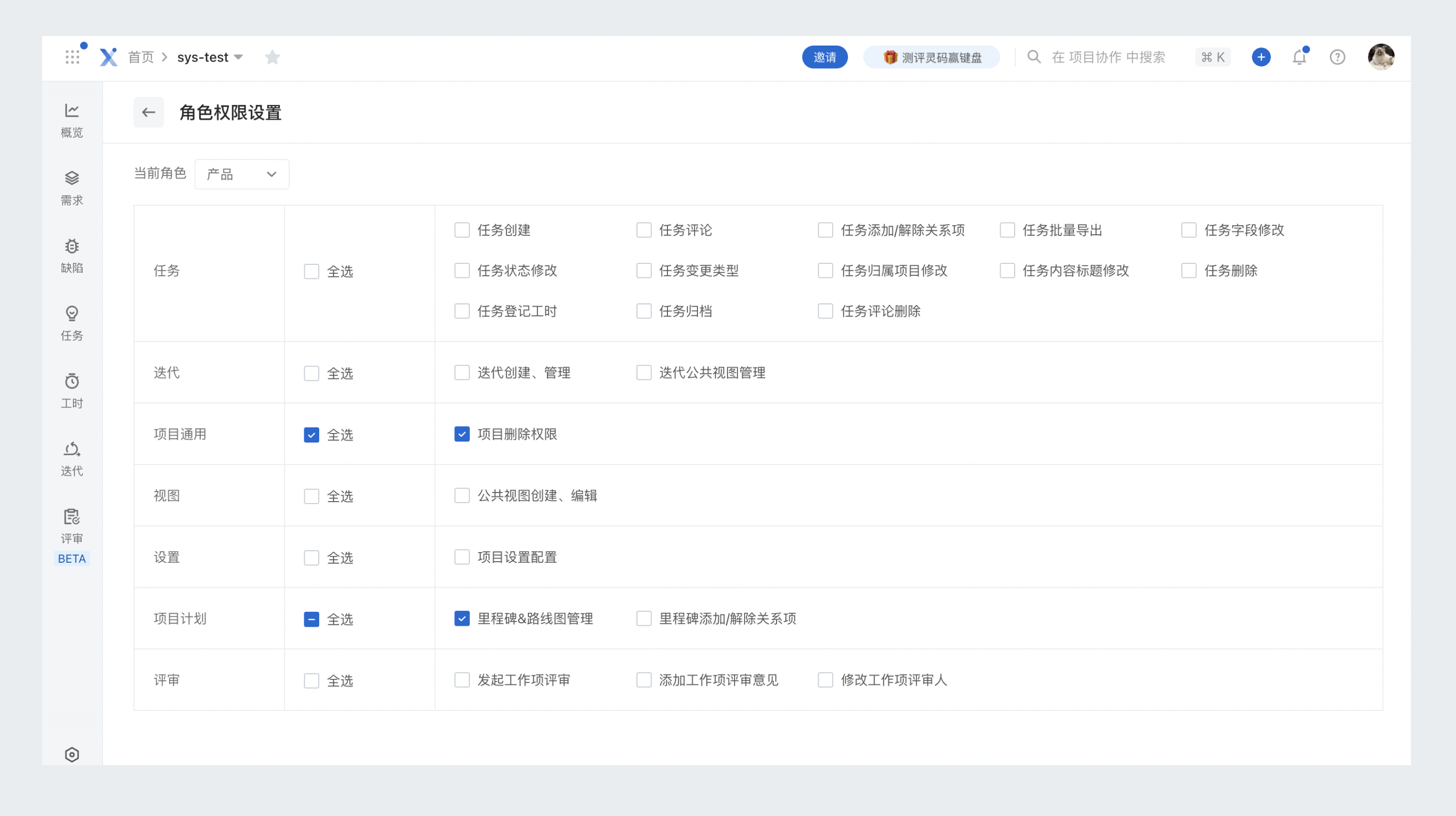The image size is (1456, 816).
Task: Check the 任务状态修改 permission
Action: 462,270
